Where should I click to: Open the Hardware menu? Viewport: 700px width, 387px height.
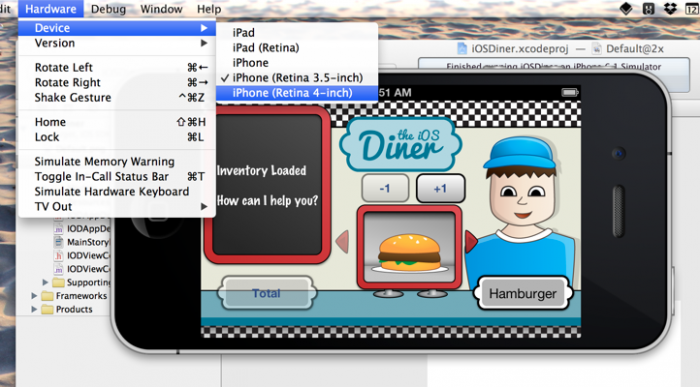pyautogui.click(x=50, y=9)
